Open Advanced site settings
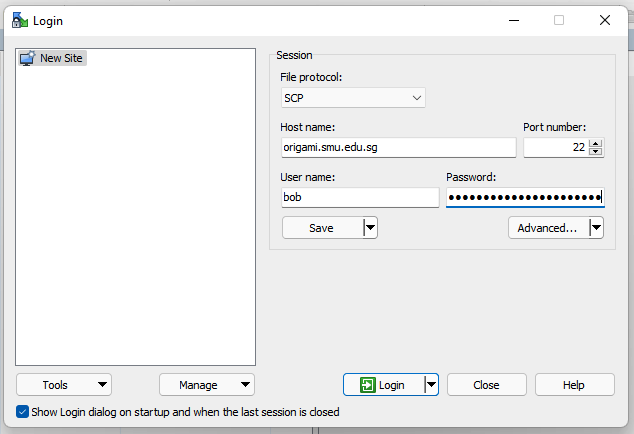 (x=548, y=228)
